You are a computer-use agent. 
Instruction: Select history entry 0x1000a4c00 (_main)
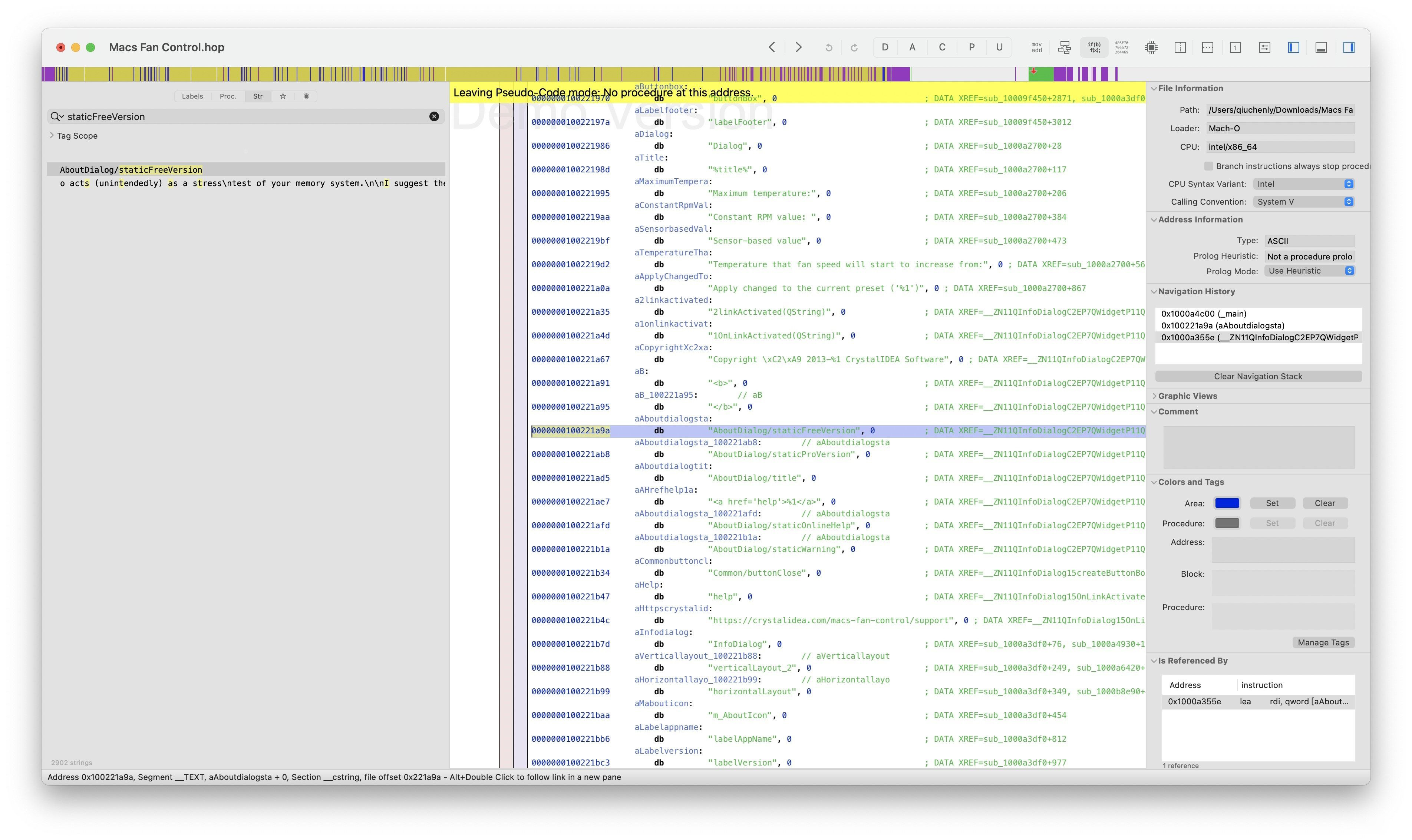[1258, 314]
